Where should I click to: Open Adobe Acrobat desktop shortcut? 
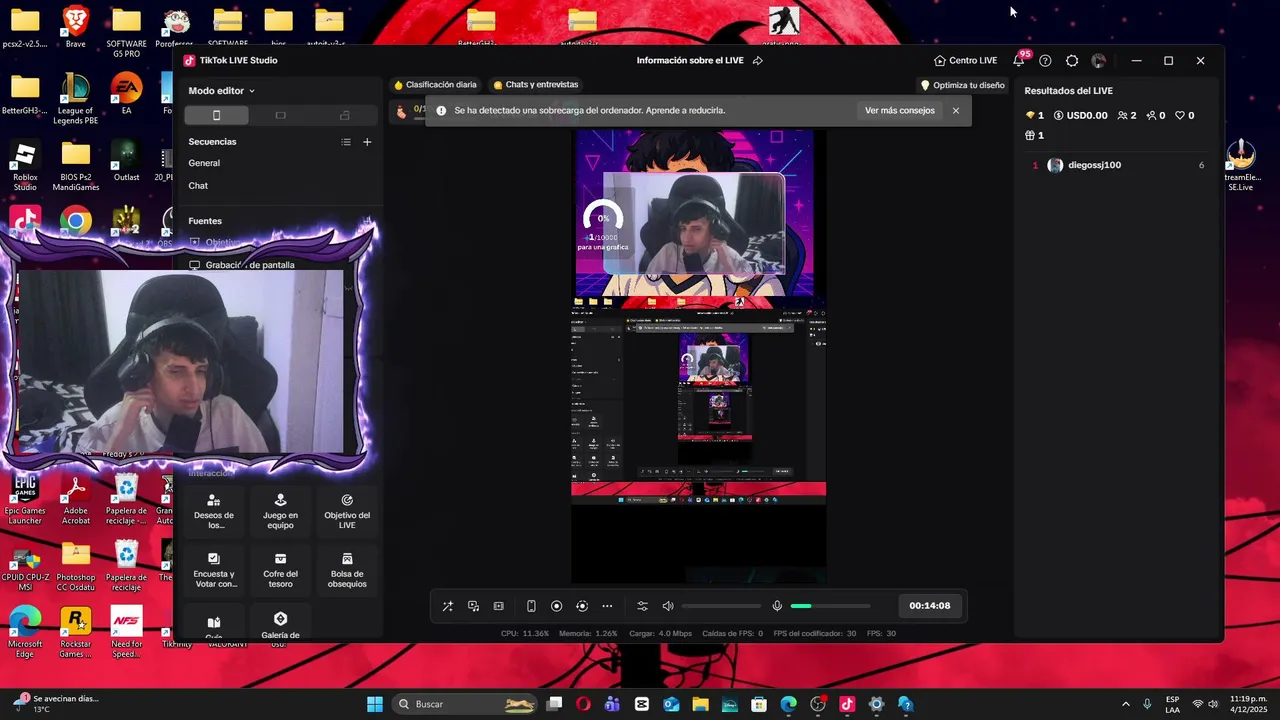(76, 500)
